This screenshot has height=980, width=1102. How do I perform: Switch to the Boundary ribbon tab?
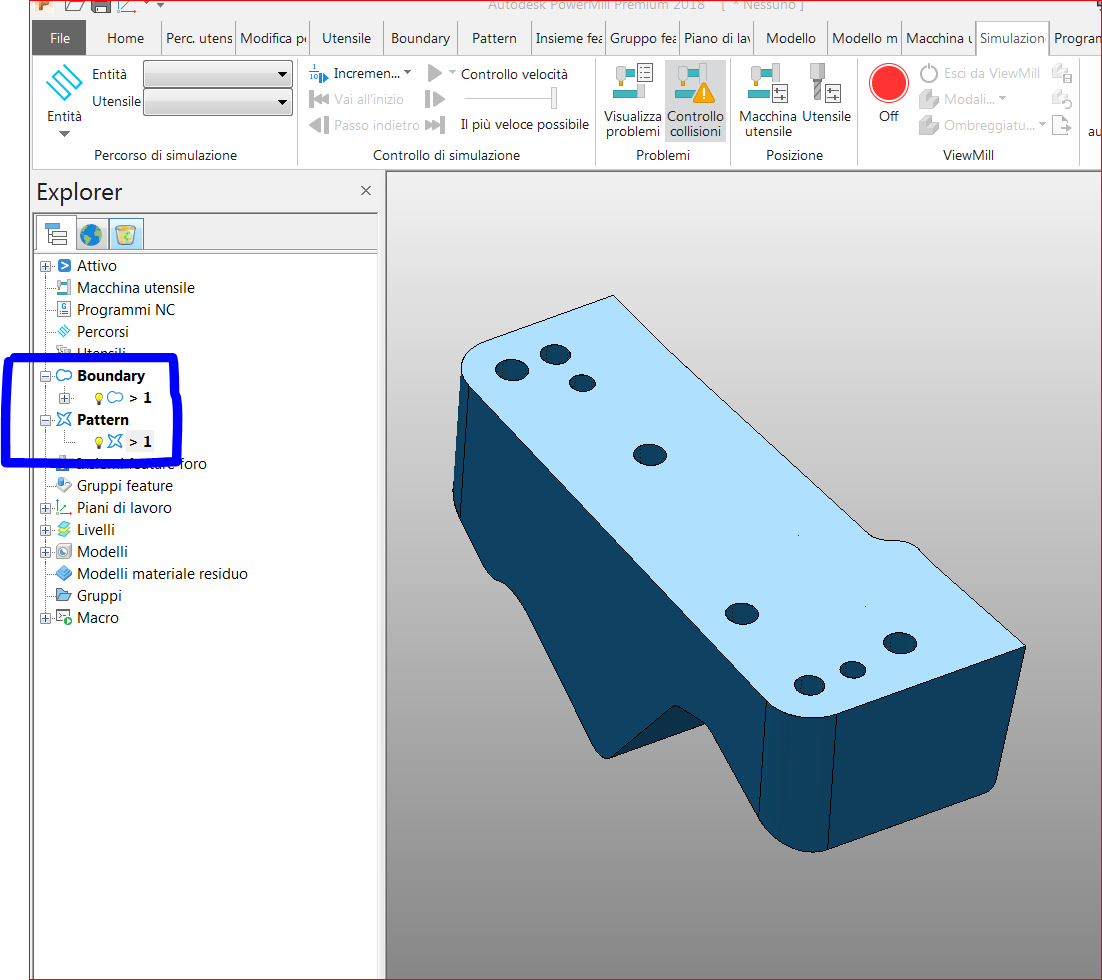[420, 38]
